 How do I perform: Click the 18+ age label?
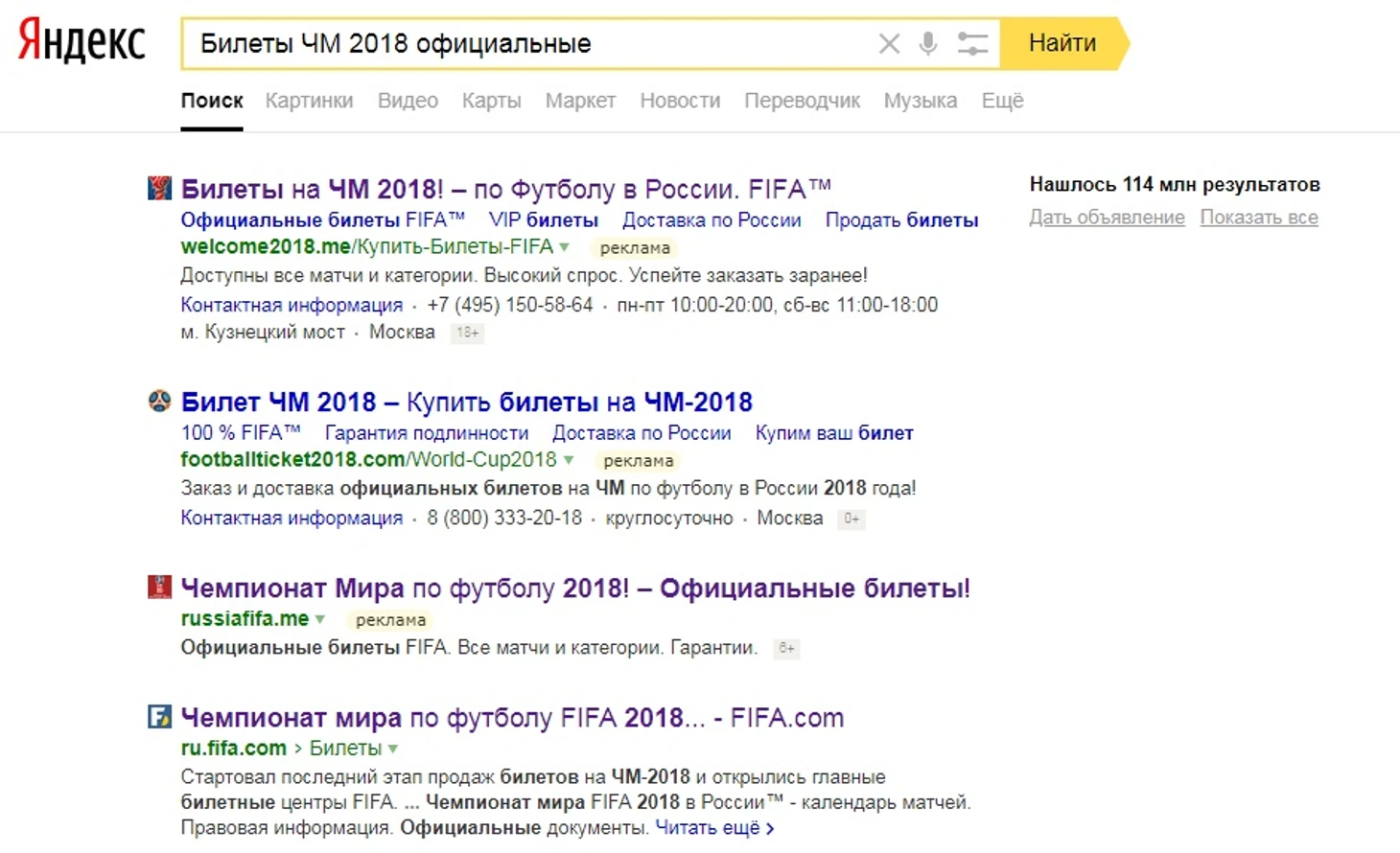[x=467, y=333]
